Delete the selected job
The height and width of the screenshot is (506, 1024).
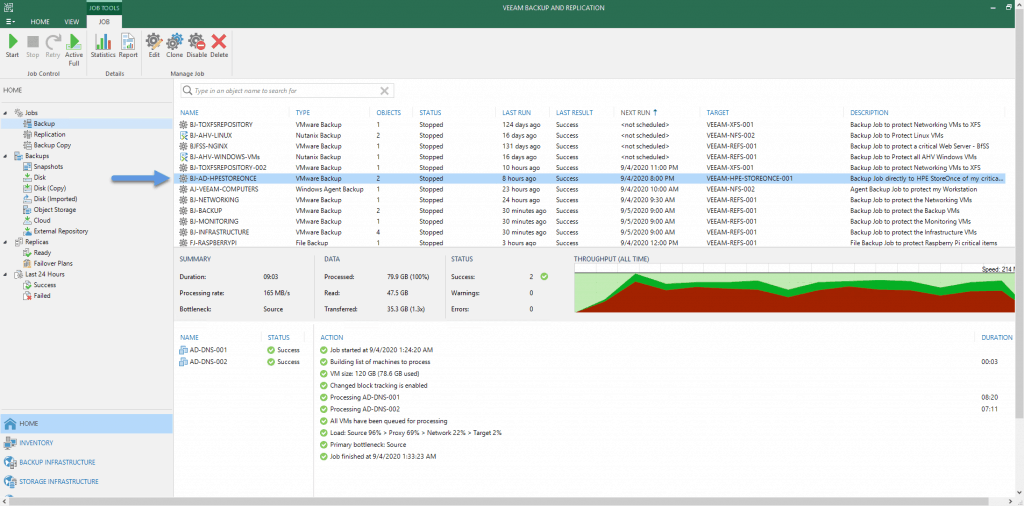pyautogui.click(x=219, y=46)
